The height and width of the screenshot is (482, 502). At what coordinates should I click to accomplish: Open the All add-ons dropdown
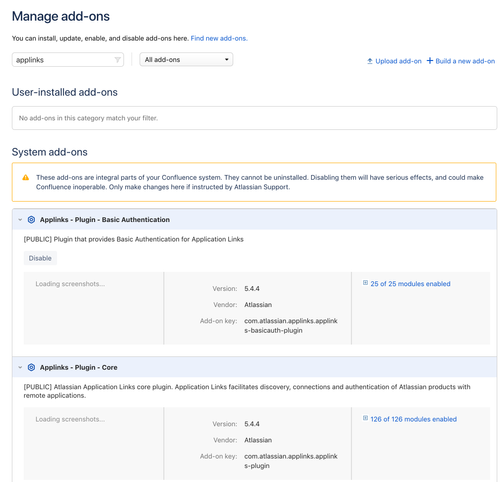pos(186,60)
